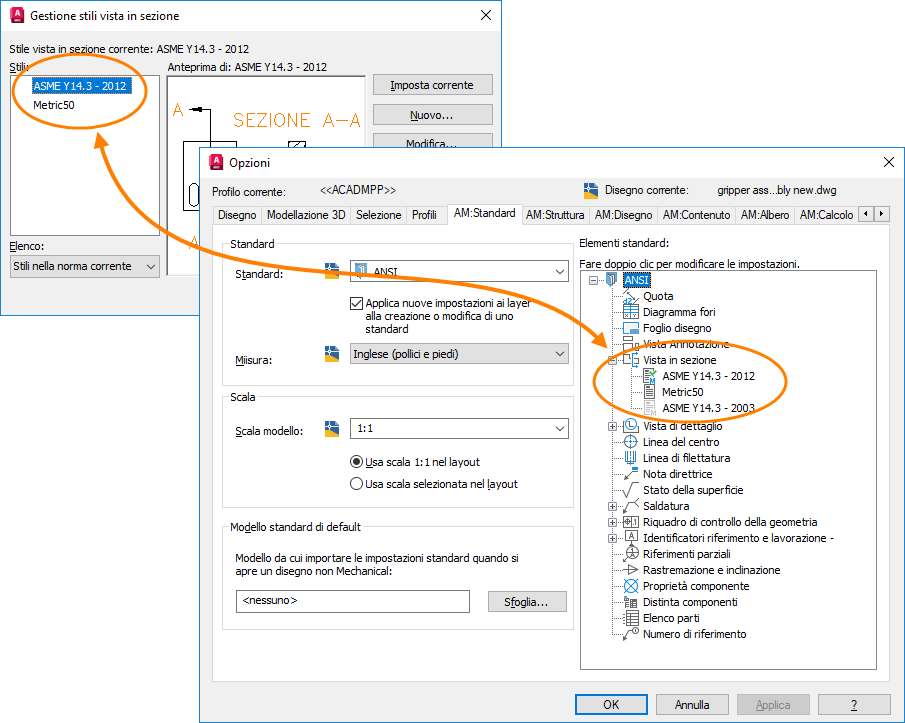The height and width of the screenshot is (723, 905).
Task: Open the AM:Calcolo tab
Action: pyautogui.click(x=826, y=215)
